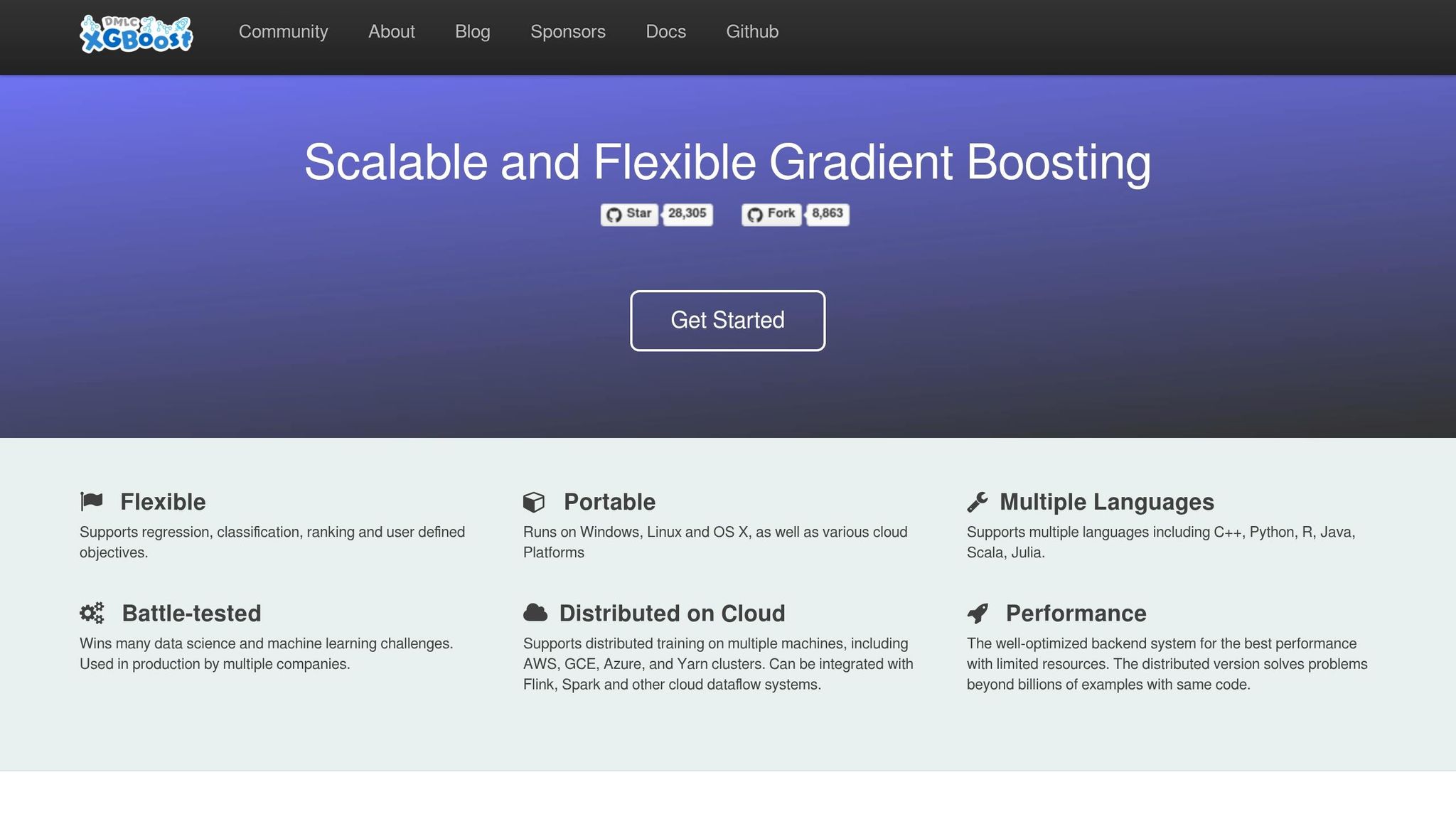
Task: Click the GitHub octocat icon on Fork badge
Action: tap(756, 214)
